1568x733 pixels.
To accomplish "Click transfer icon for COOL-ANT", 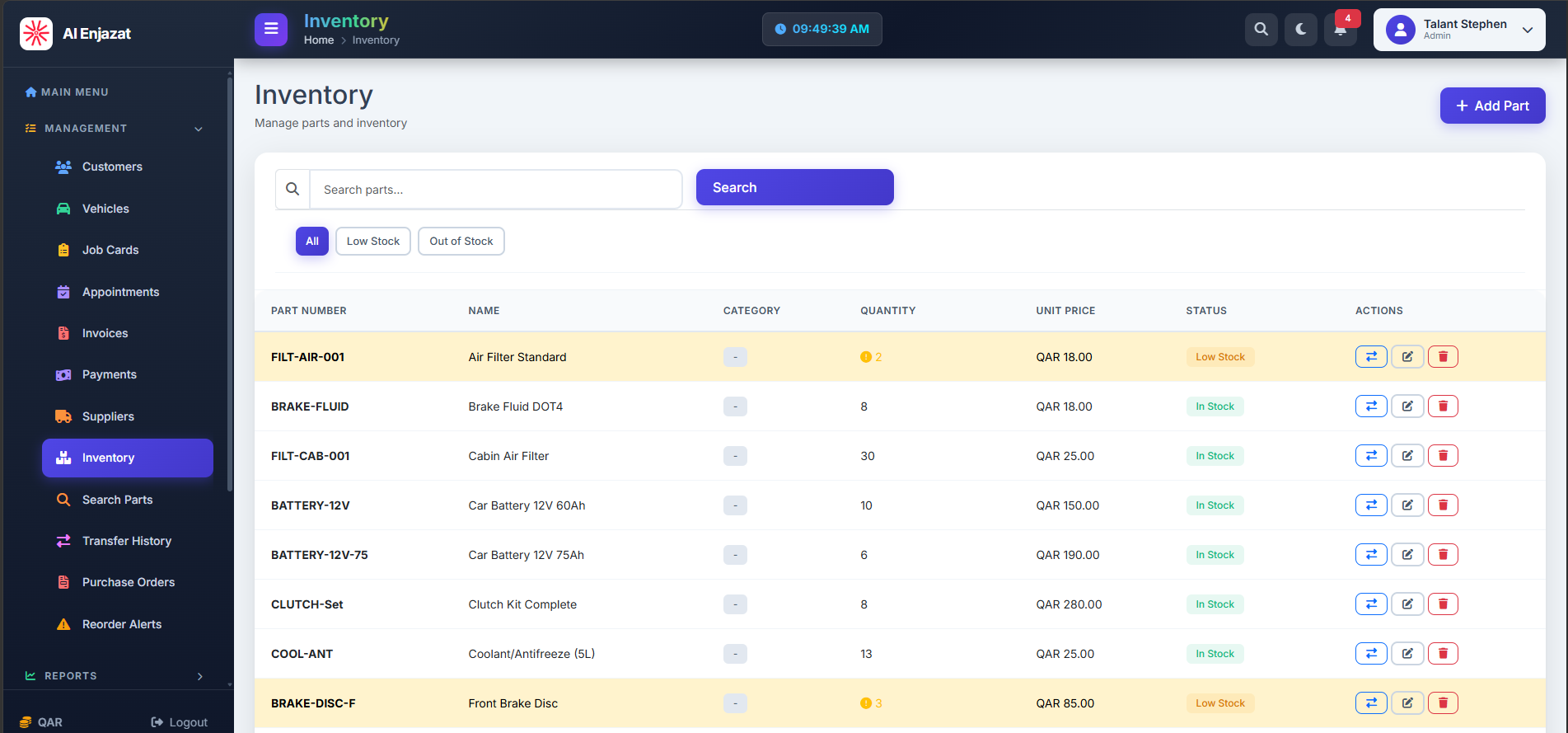I will [1371, 654].
